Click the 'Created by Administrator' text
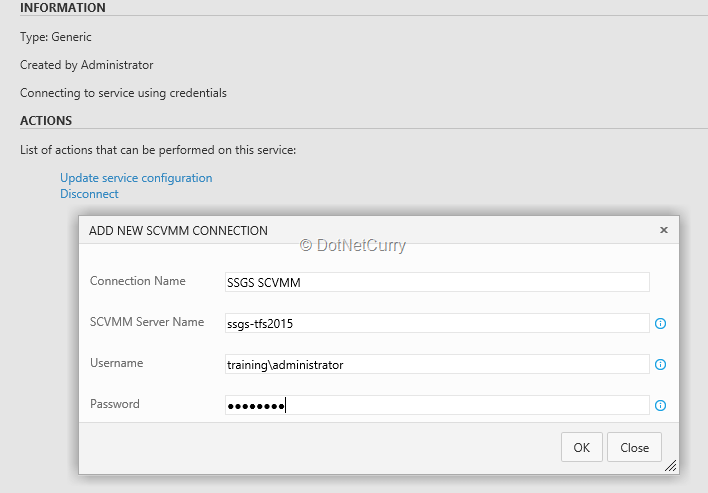This screenshot has width=708, height=493. [x=87, y=65]
